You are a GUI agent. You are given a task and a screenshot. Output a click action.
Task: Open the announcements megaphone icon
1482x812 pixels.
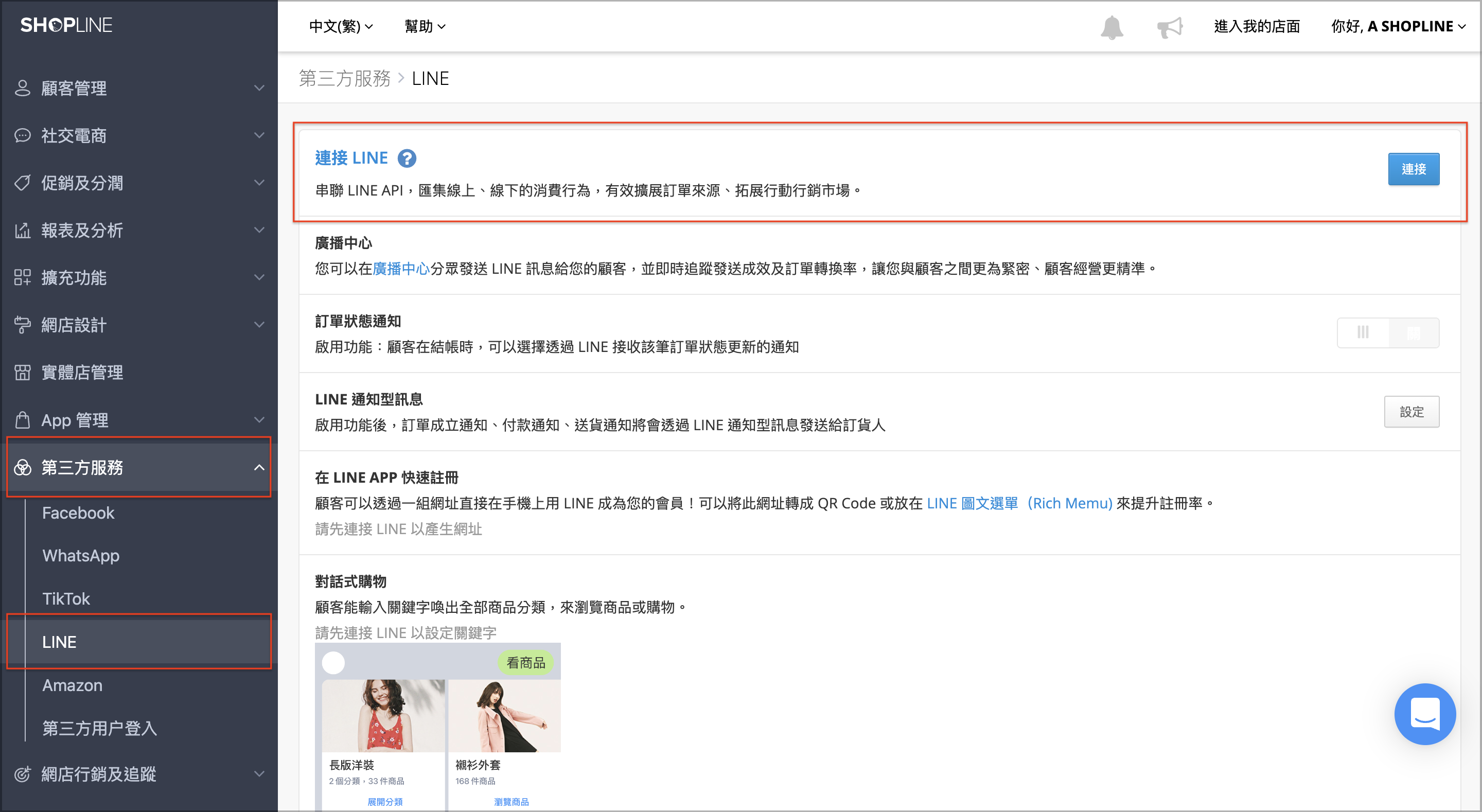[x=1170, y=27]
